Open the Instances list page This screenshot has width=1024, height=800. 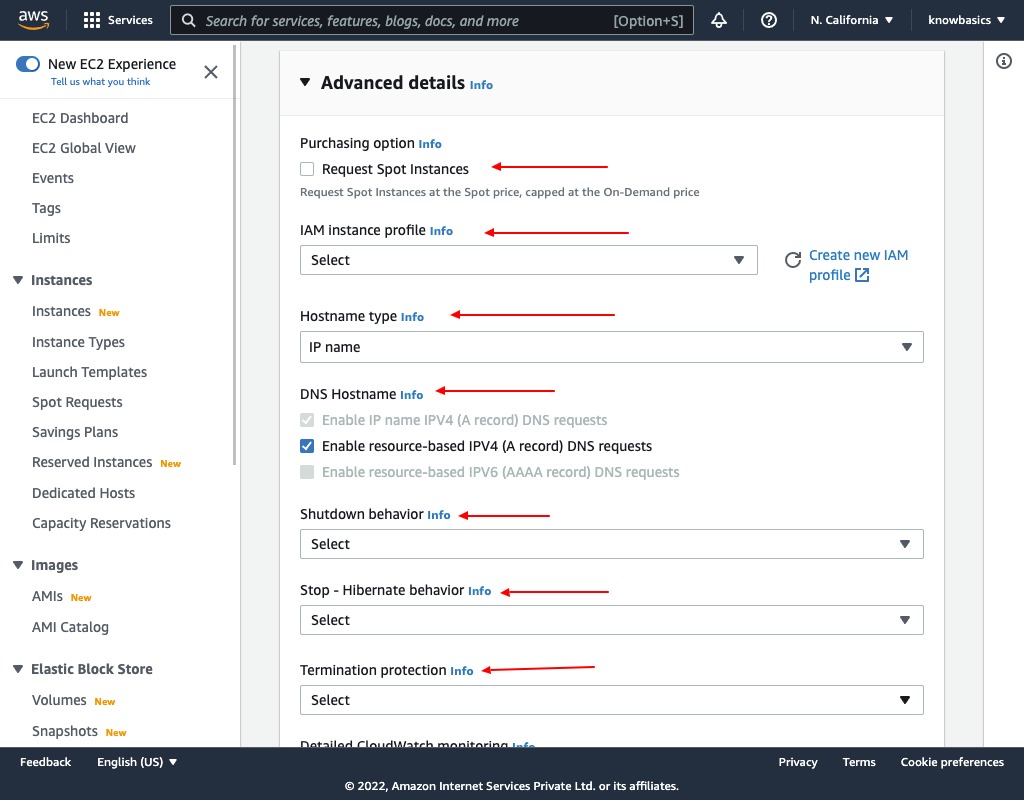(x=61, y=312)
